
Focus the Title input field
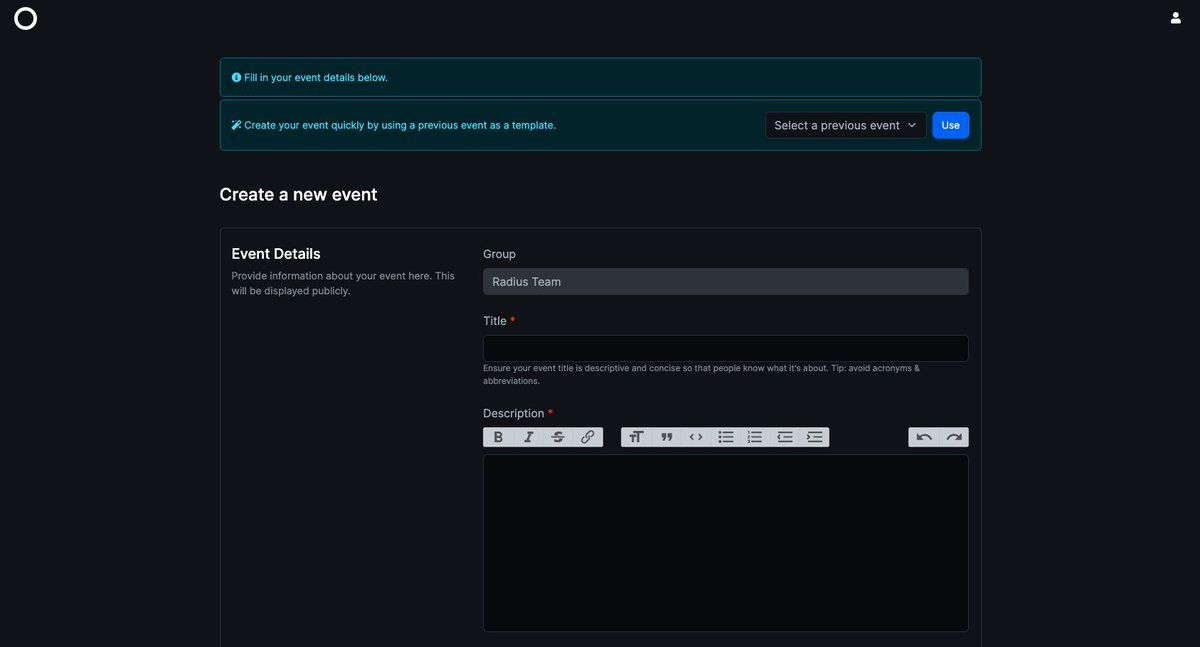[x=726, y=348]
